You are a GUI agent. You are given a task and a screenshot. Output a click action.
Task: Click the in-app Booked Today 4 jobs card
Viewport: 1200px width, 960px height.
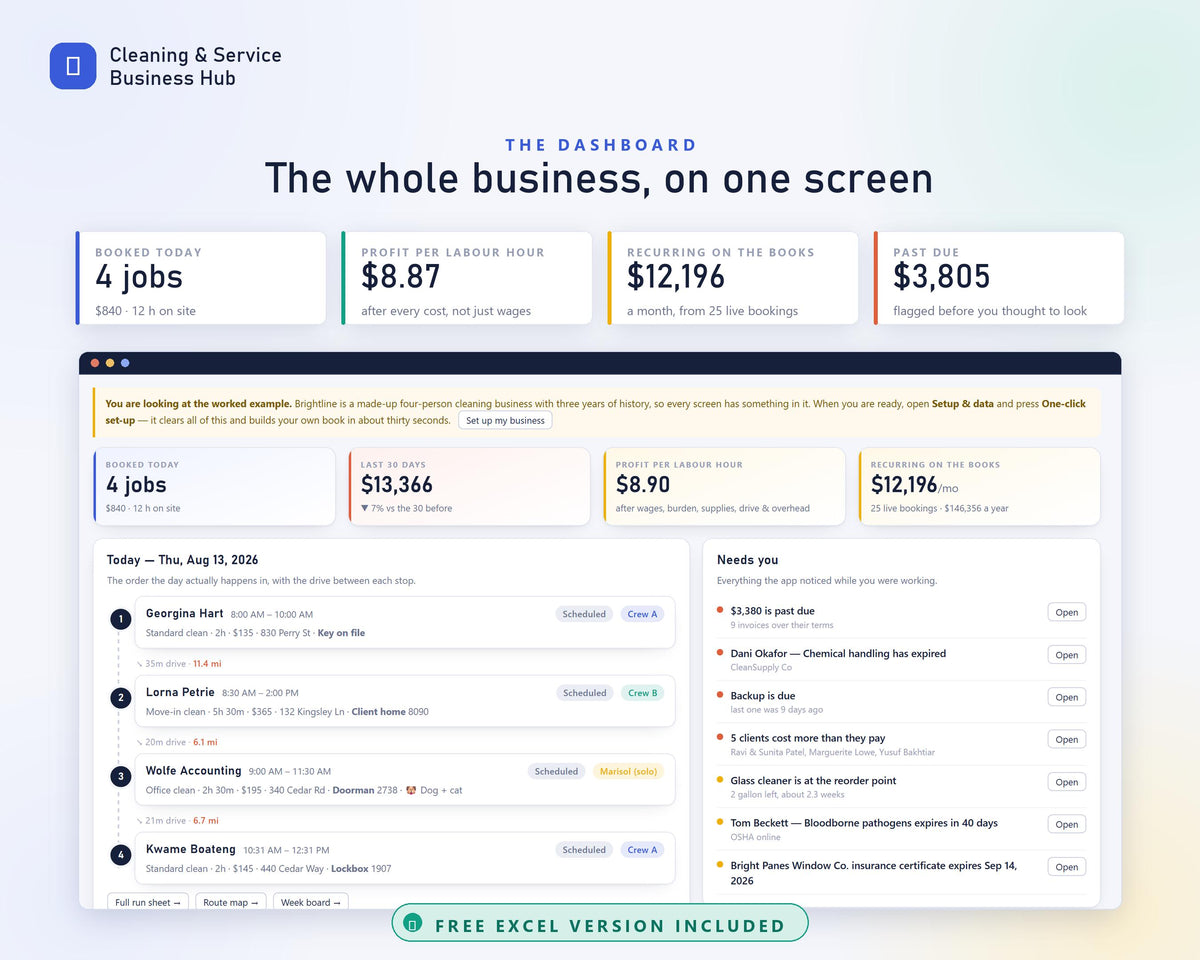tap(214, 486)
